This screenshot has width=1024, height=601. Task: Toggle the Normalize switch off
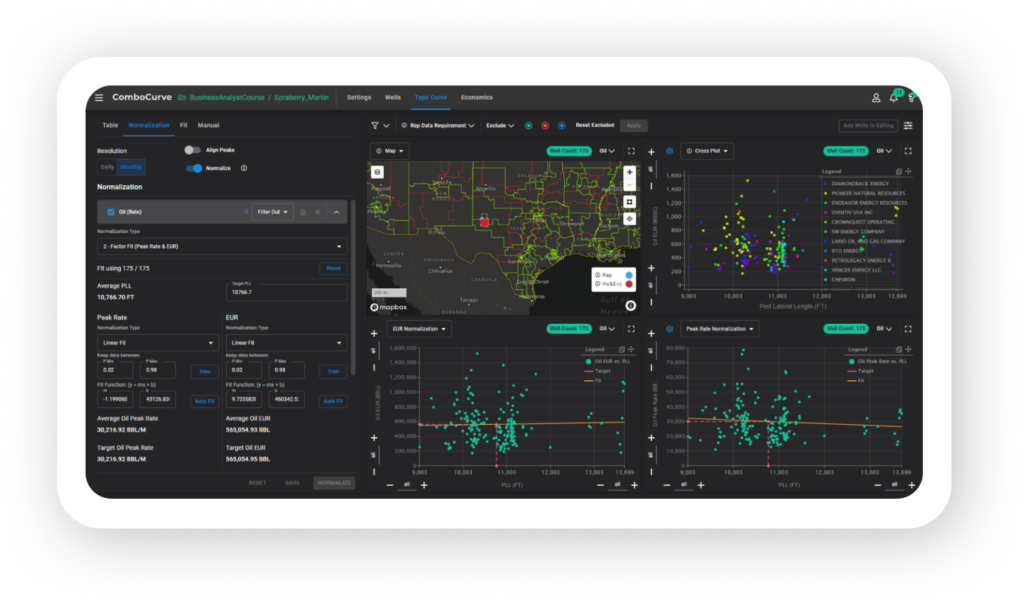[194, 168]
